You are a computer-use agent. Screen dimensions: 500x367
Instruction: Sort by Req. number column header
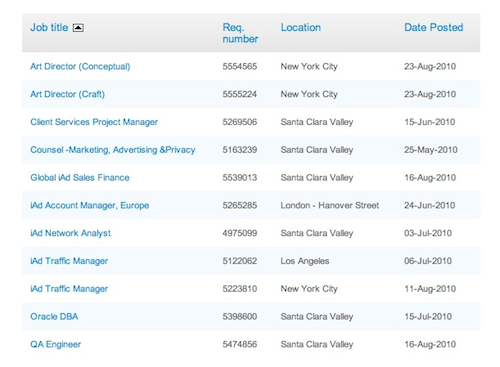point(240,33)
